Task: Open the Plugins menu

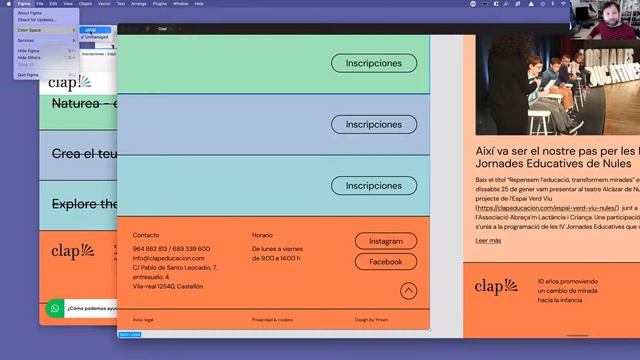Action: click(x=160, y=4)
